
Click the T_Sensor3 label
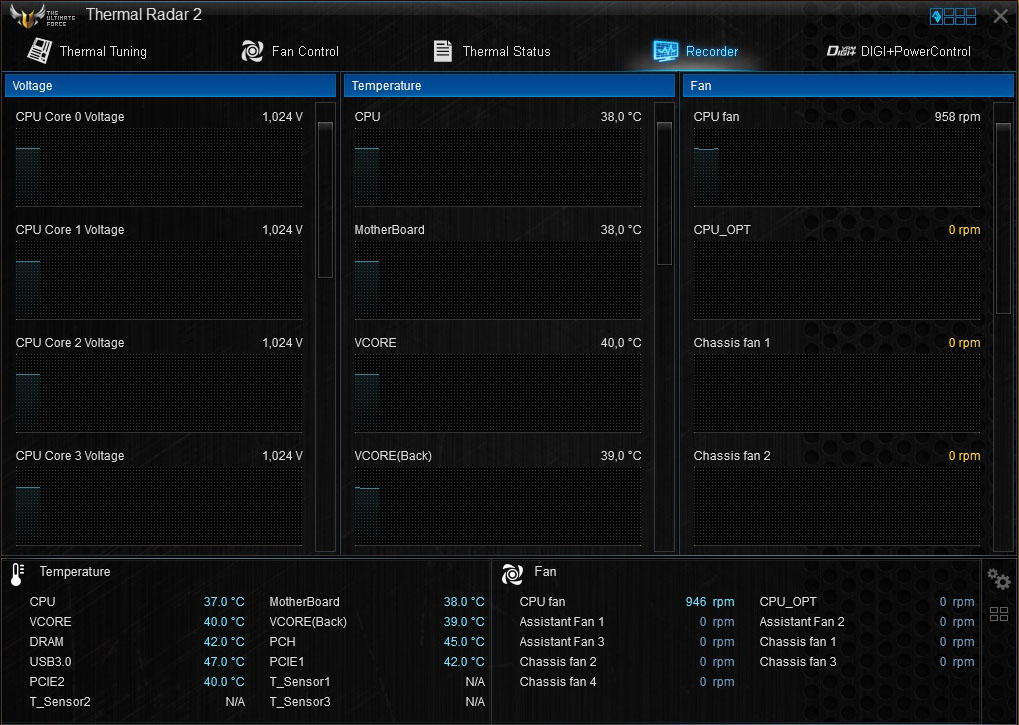(300, 702)
